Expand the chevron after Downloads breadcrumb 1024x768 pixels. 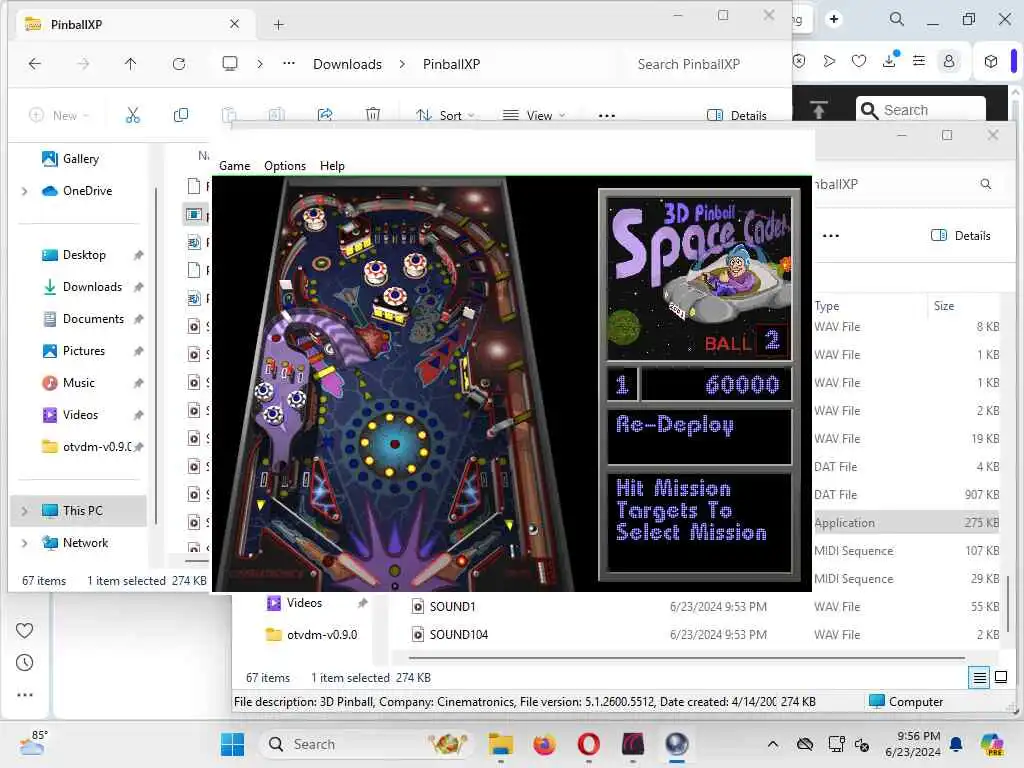(x=402, y=63)
